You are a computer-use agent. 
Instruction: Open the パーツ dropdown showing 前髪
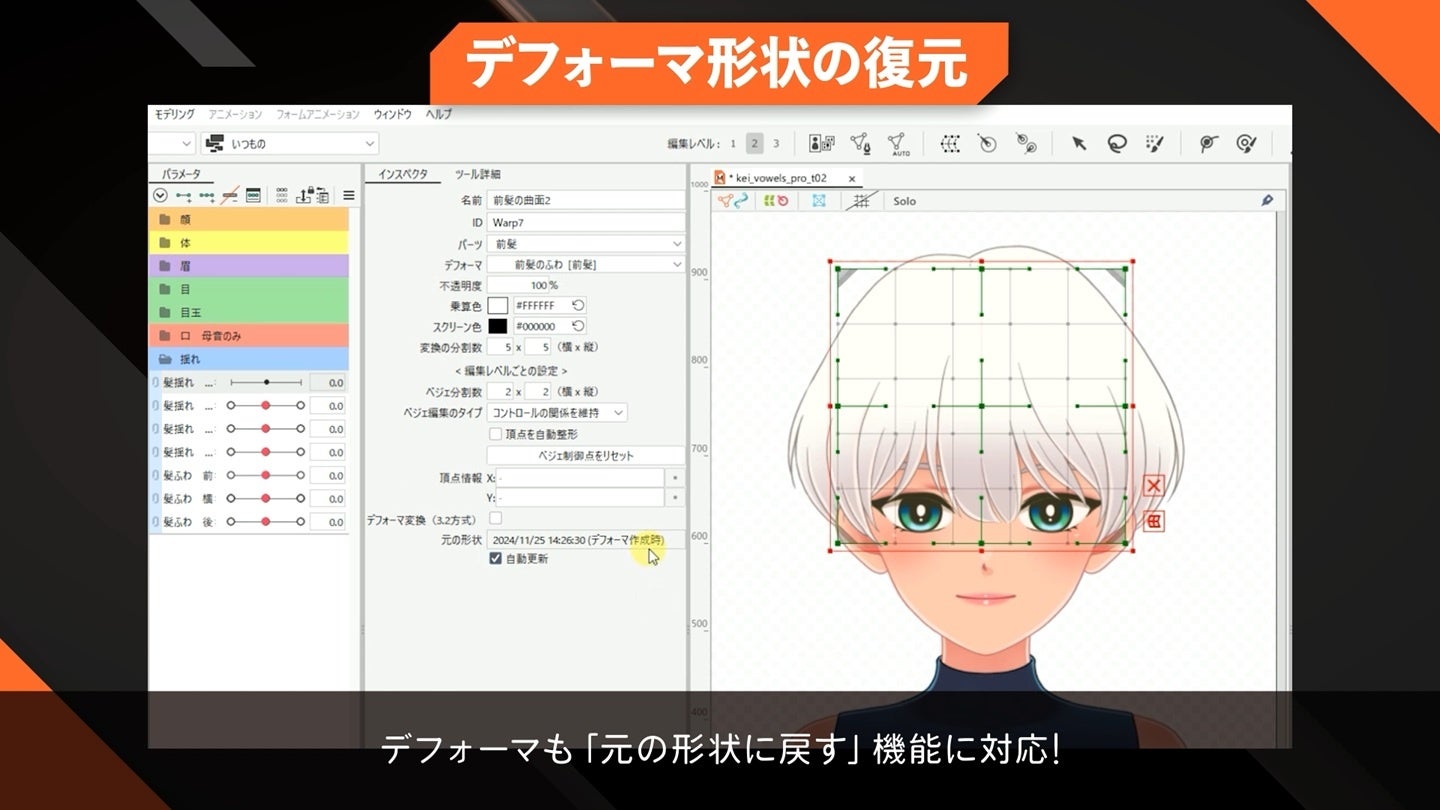point(586,244)
